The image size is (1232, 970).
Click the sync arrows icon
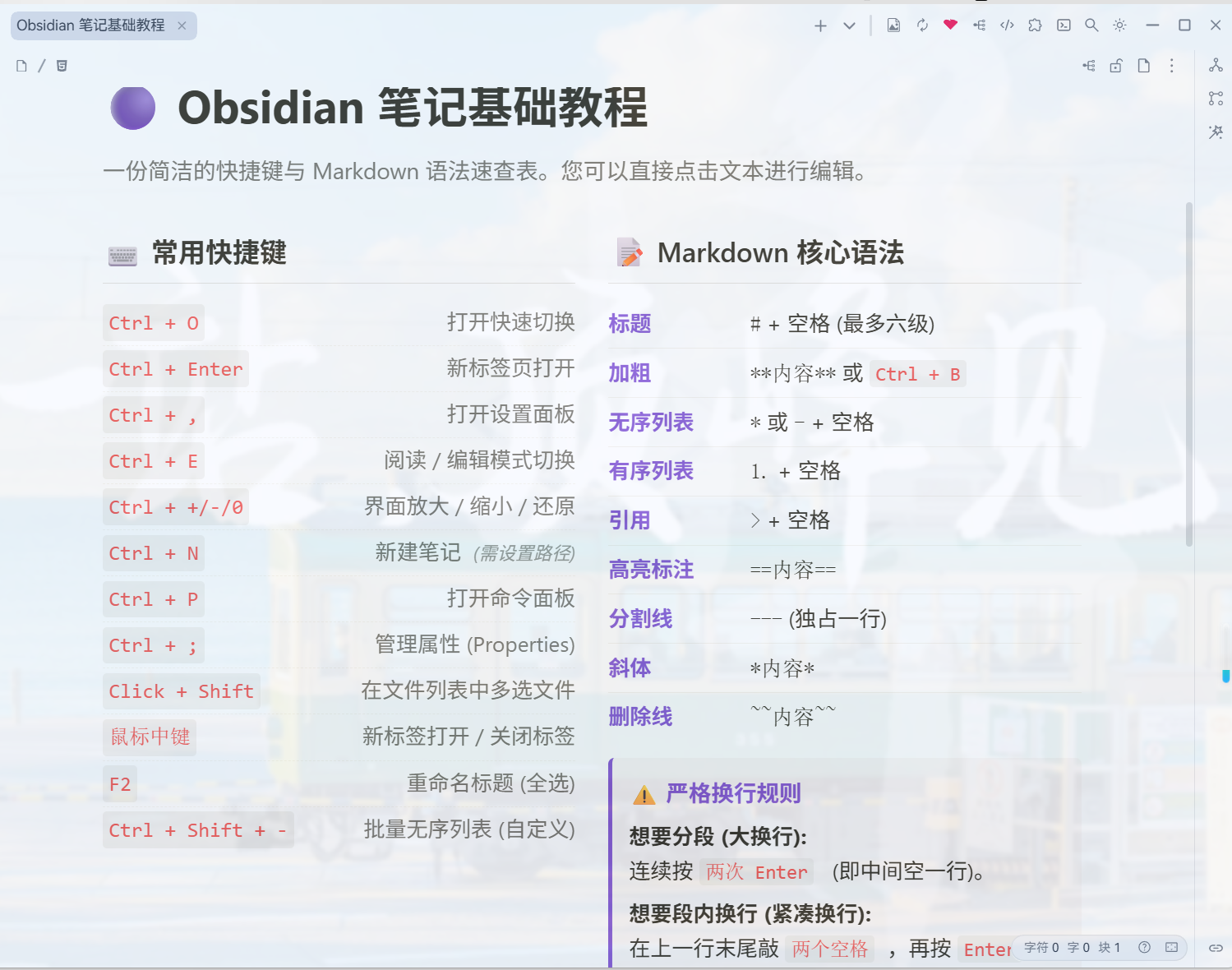922,25
